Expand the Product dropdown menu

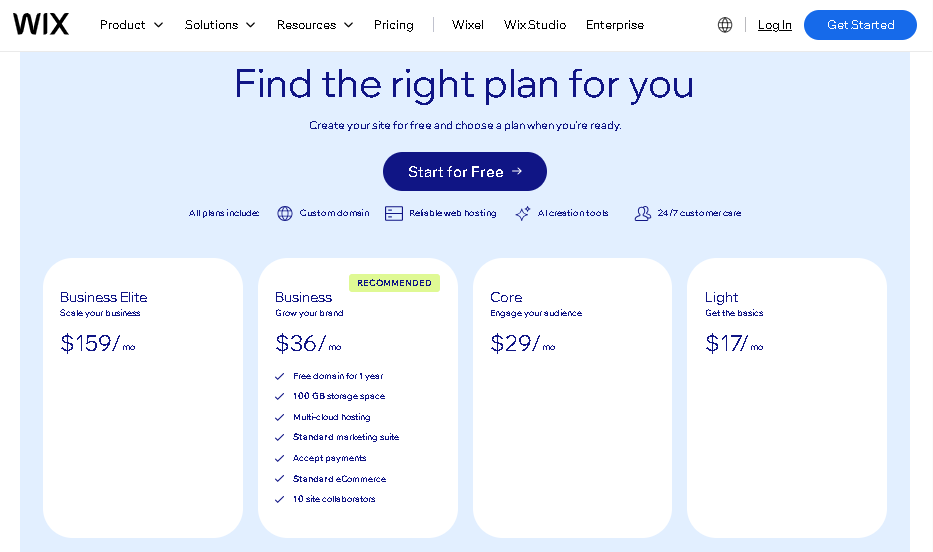pos(132,25)
